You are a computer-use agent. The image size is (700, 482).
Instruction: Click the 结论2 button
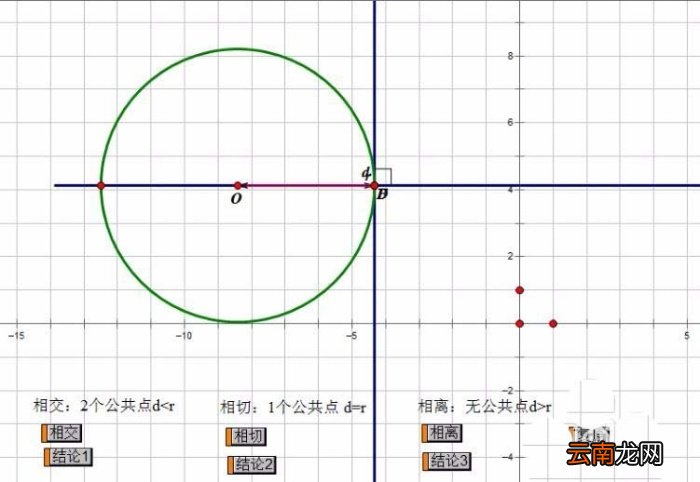(252, 465)
